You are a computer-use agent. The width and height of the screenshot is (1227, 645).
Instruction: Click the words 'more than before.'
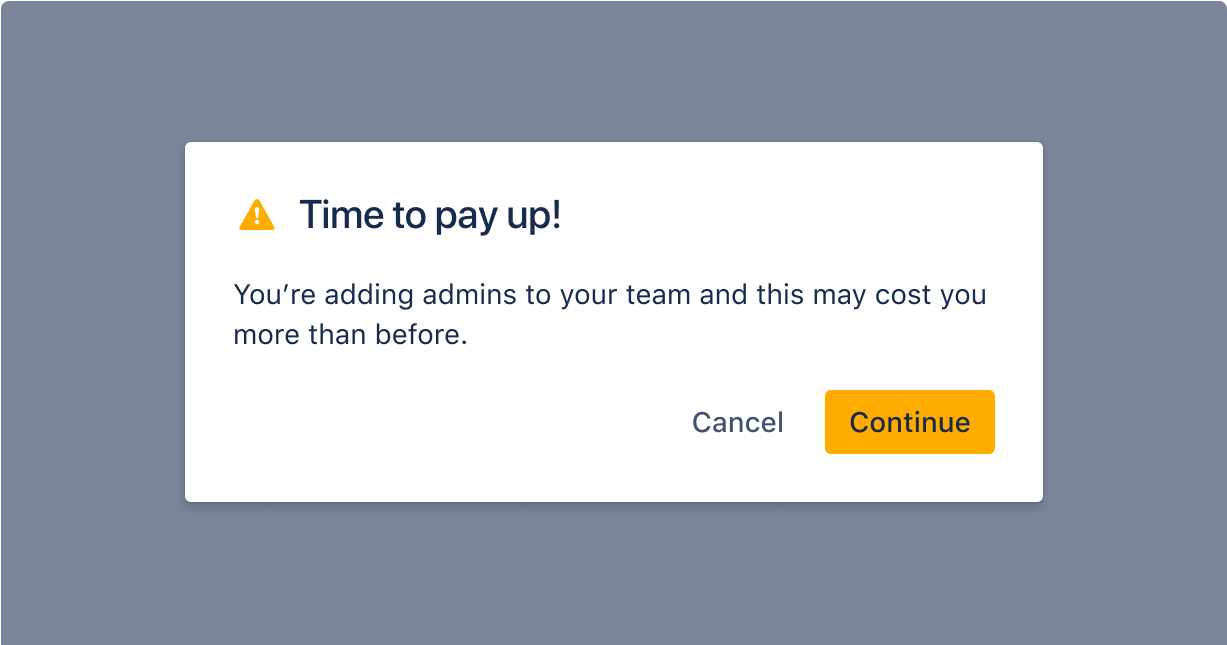(x=350, y=335)
